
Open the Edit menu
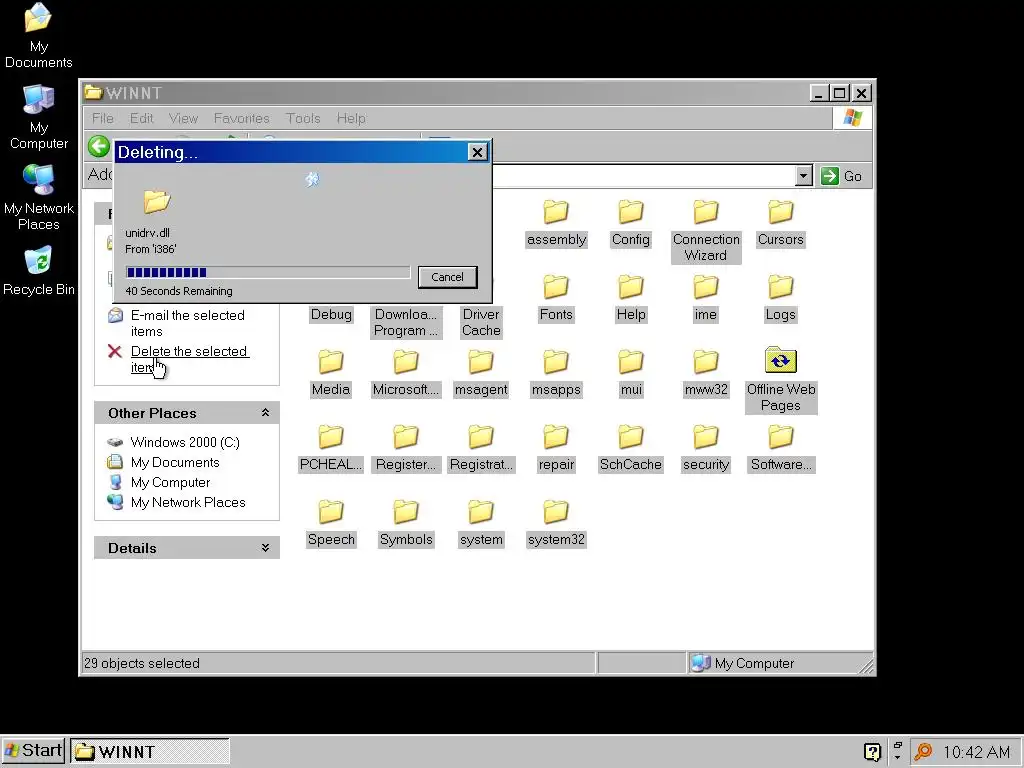tap(141, 118)
